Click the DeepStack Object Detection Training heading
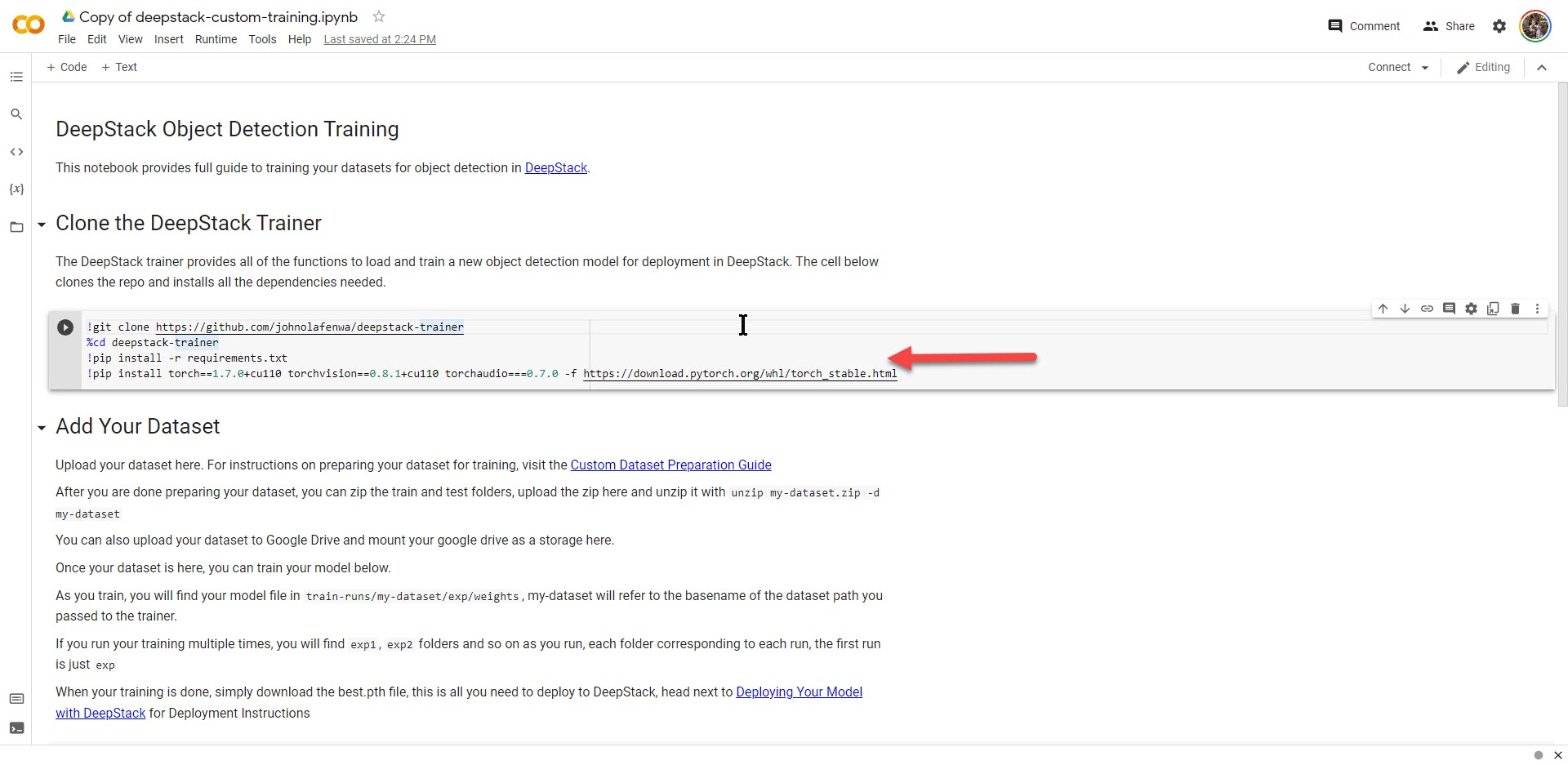1568x765 pixels. tap(227, 129)
